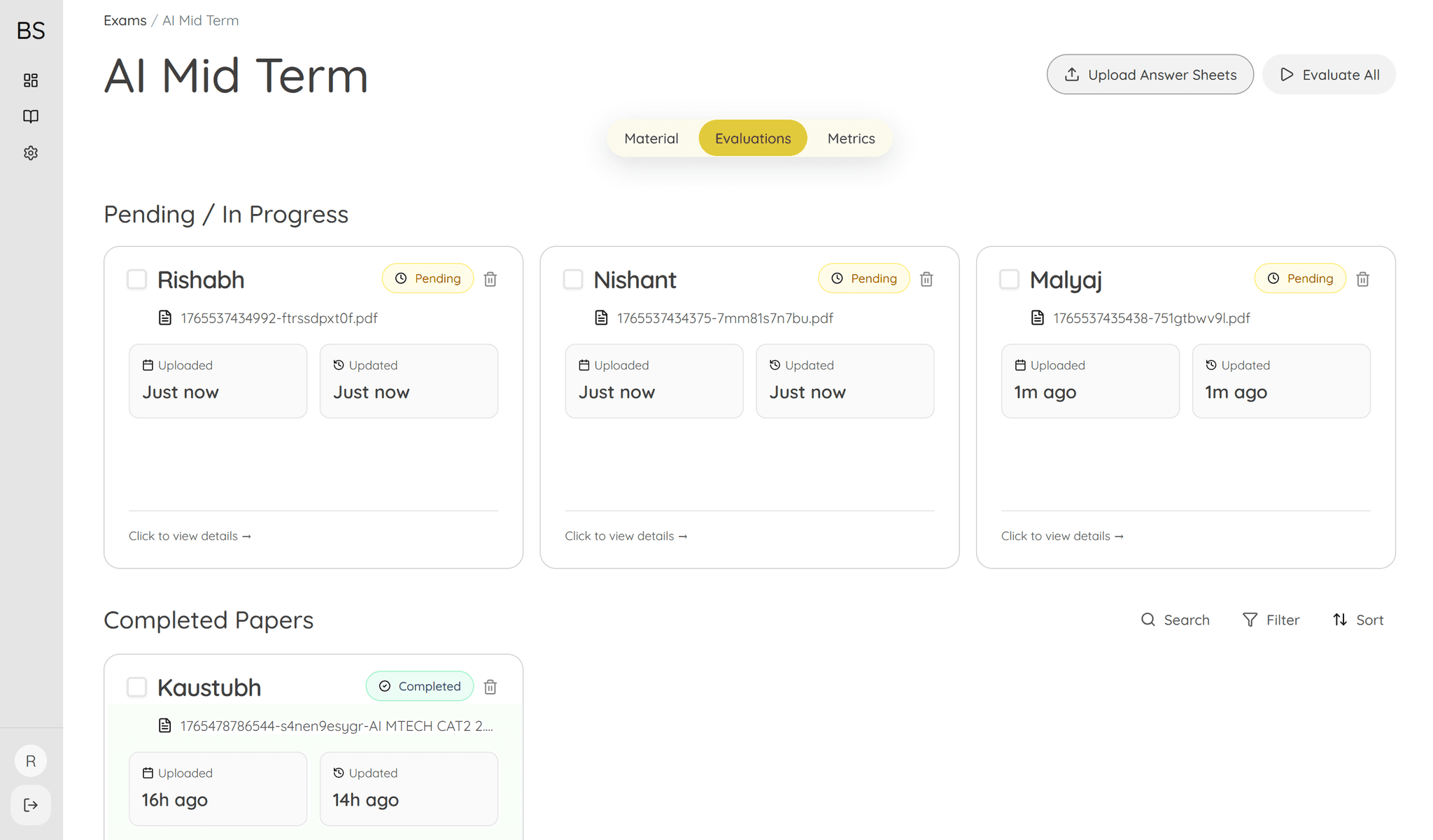Open the book icon in sidebar

pos(31,116)
